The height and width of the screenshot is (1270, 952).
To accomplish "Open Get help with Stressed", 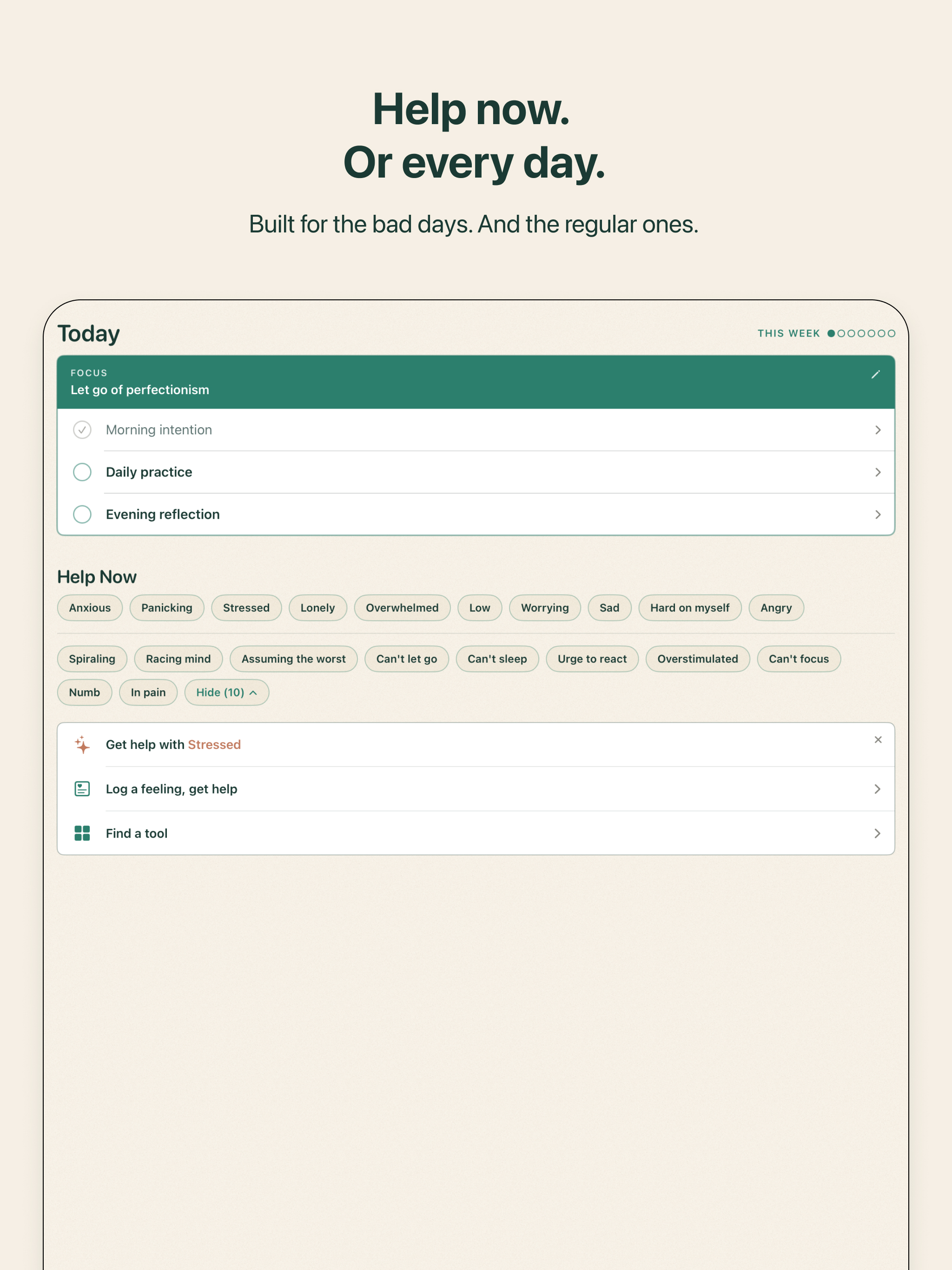I will [x=476, y=745].
